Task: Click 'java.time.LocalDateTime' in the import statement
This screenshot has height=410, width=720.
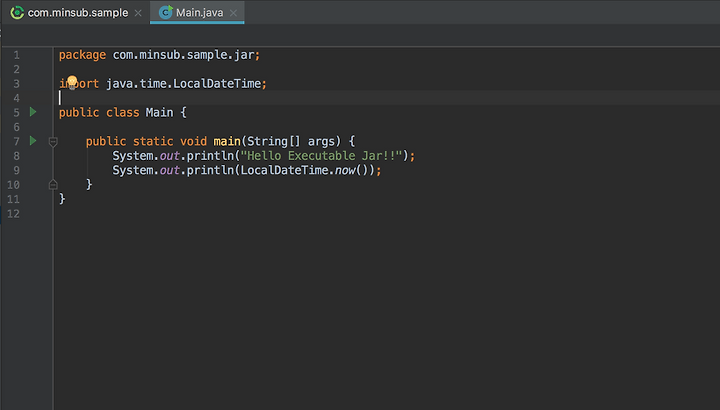Action: tap(183, 84)
